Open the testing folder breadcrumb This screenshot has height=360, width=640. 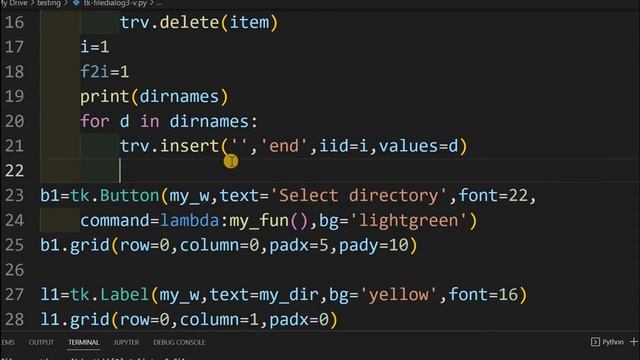point(49,3)
